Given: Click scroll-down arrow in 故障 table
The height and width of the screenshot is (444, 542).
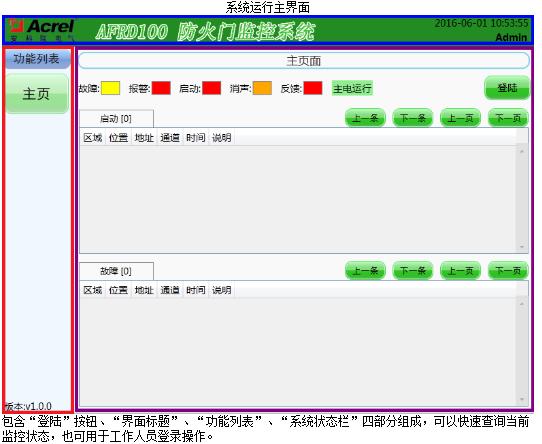Looking at the screenshot, I should click(x=522, y=400).
